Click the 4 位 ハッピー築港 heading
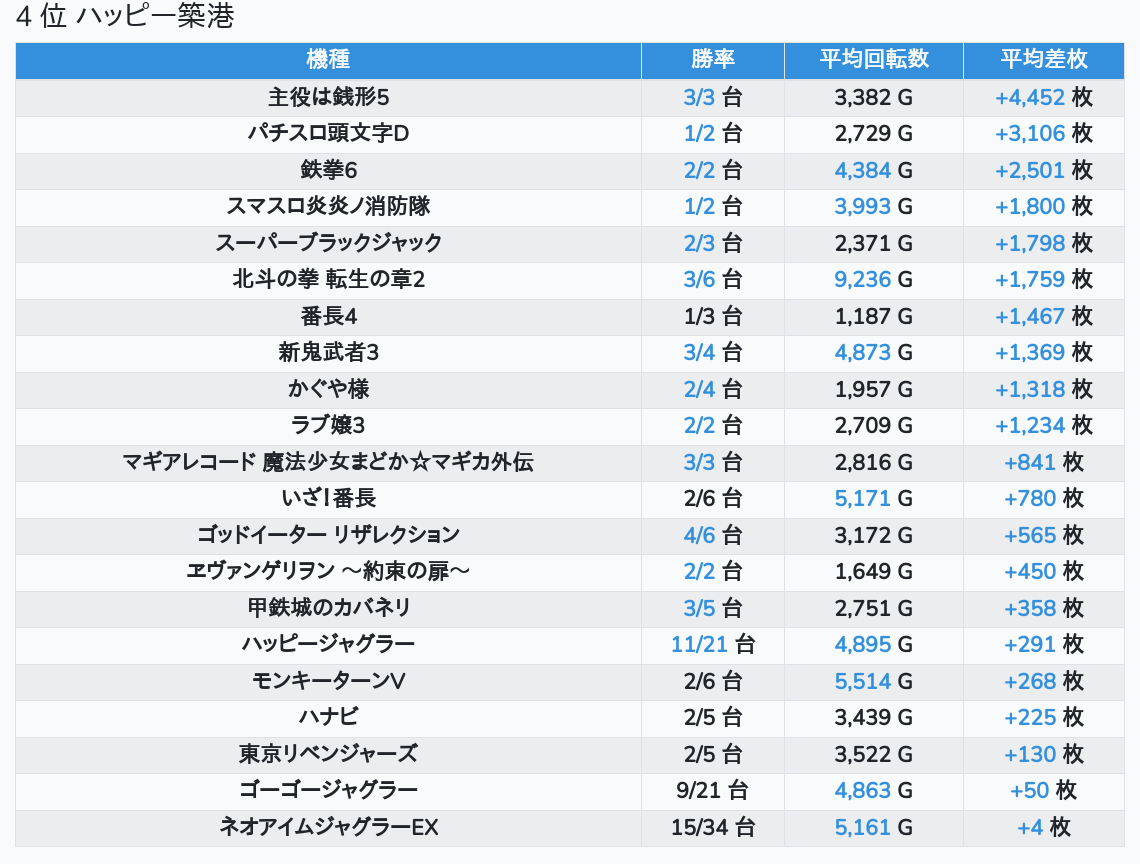The image size is (1140, 864). tap(125, 17)
